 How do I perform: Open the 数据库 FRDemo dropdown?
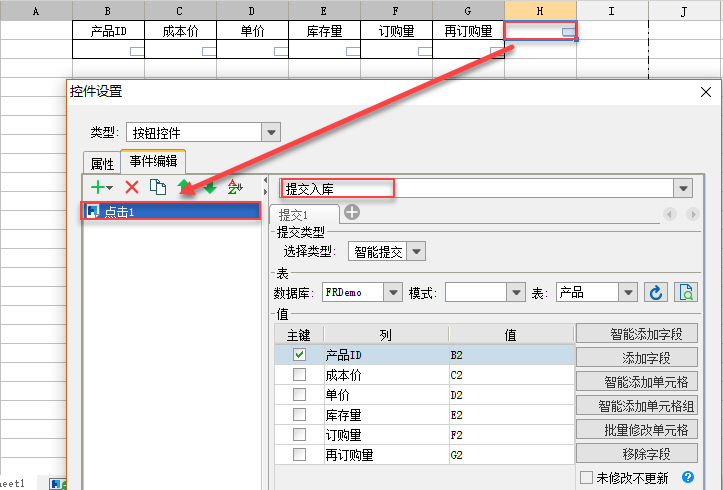click(x=393, y=292)
